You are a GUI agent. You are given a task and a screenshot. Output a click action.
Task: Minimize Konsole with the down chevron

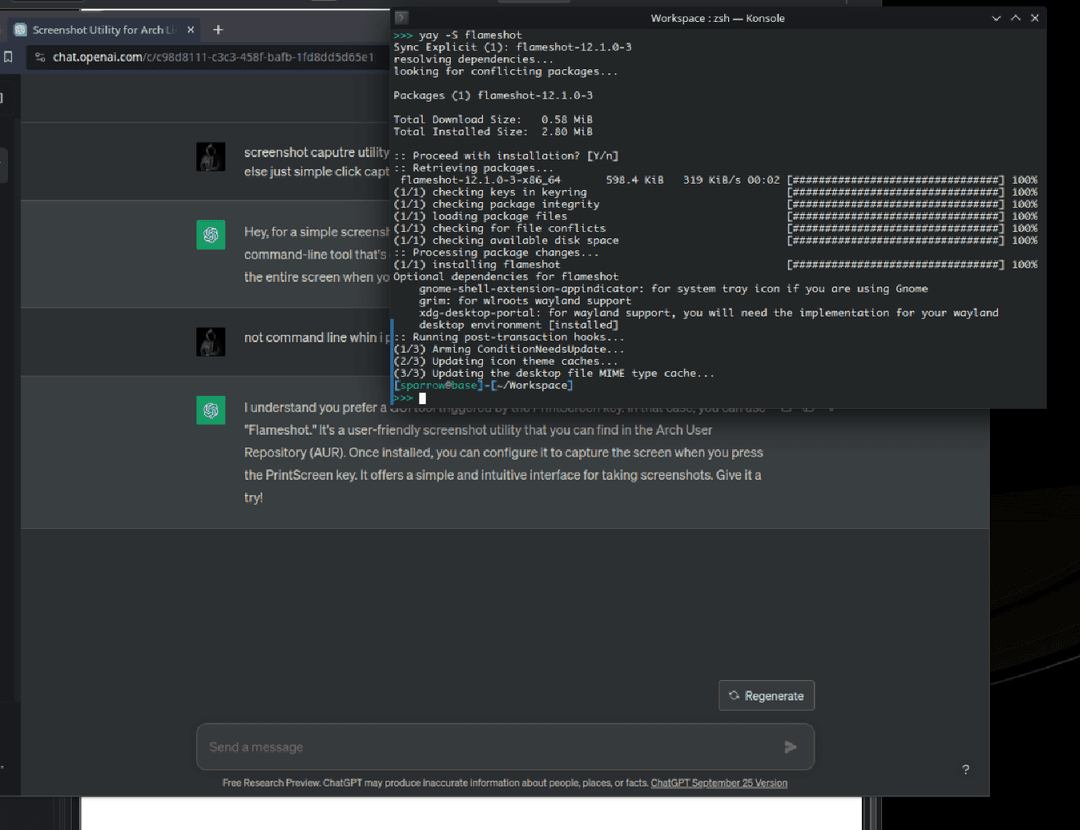[996, 18]
